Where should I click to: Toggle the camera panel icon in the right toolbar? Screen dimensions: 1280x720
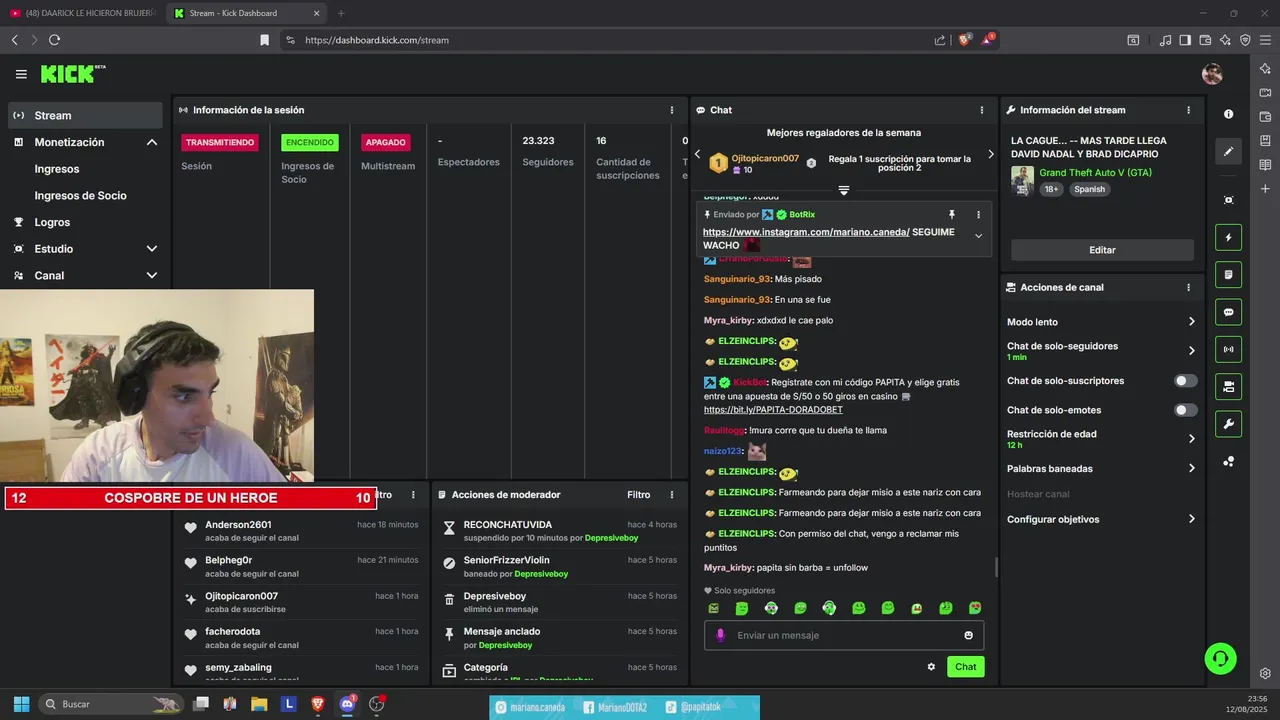(x=1228, y=386)
